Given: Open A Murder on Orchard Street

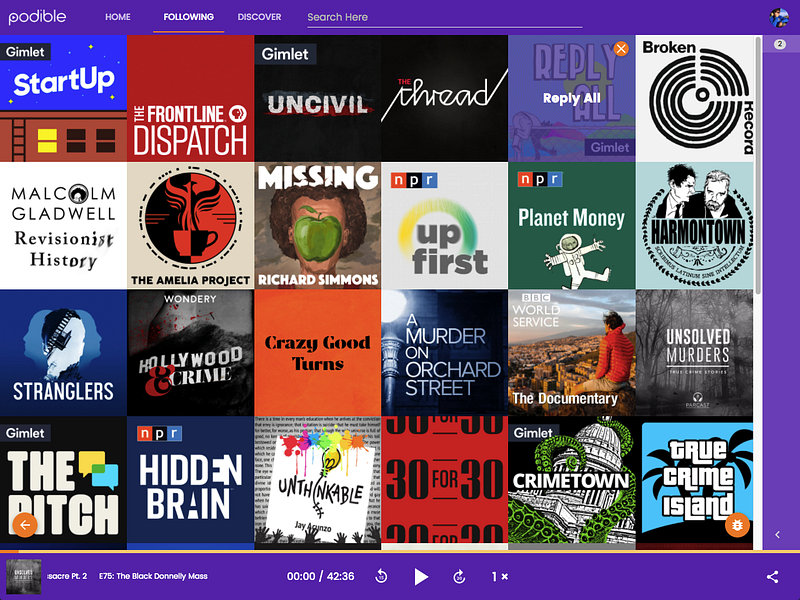Looking at the screenshot, I should pos(444,353).
